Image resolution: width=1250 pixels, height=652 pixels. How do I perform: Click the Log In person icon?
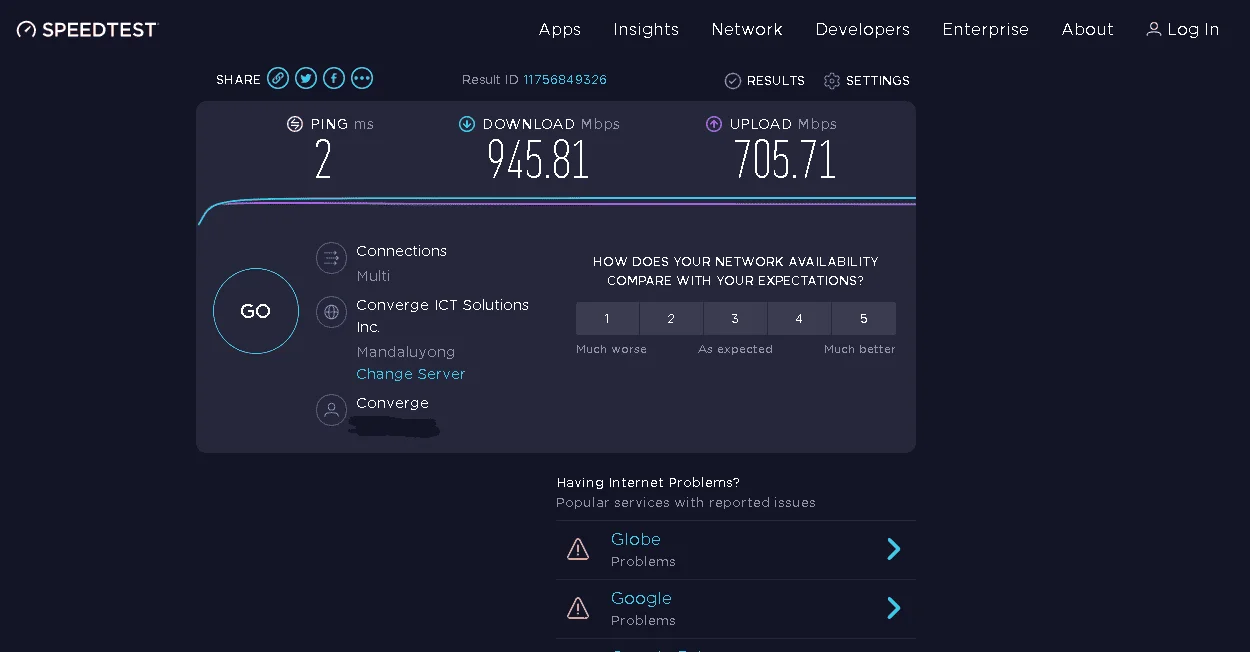point(1154,29)
